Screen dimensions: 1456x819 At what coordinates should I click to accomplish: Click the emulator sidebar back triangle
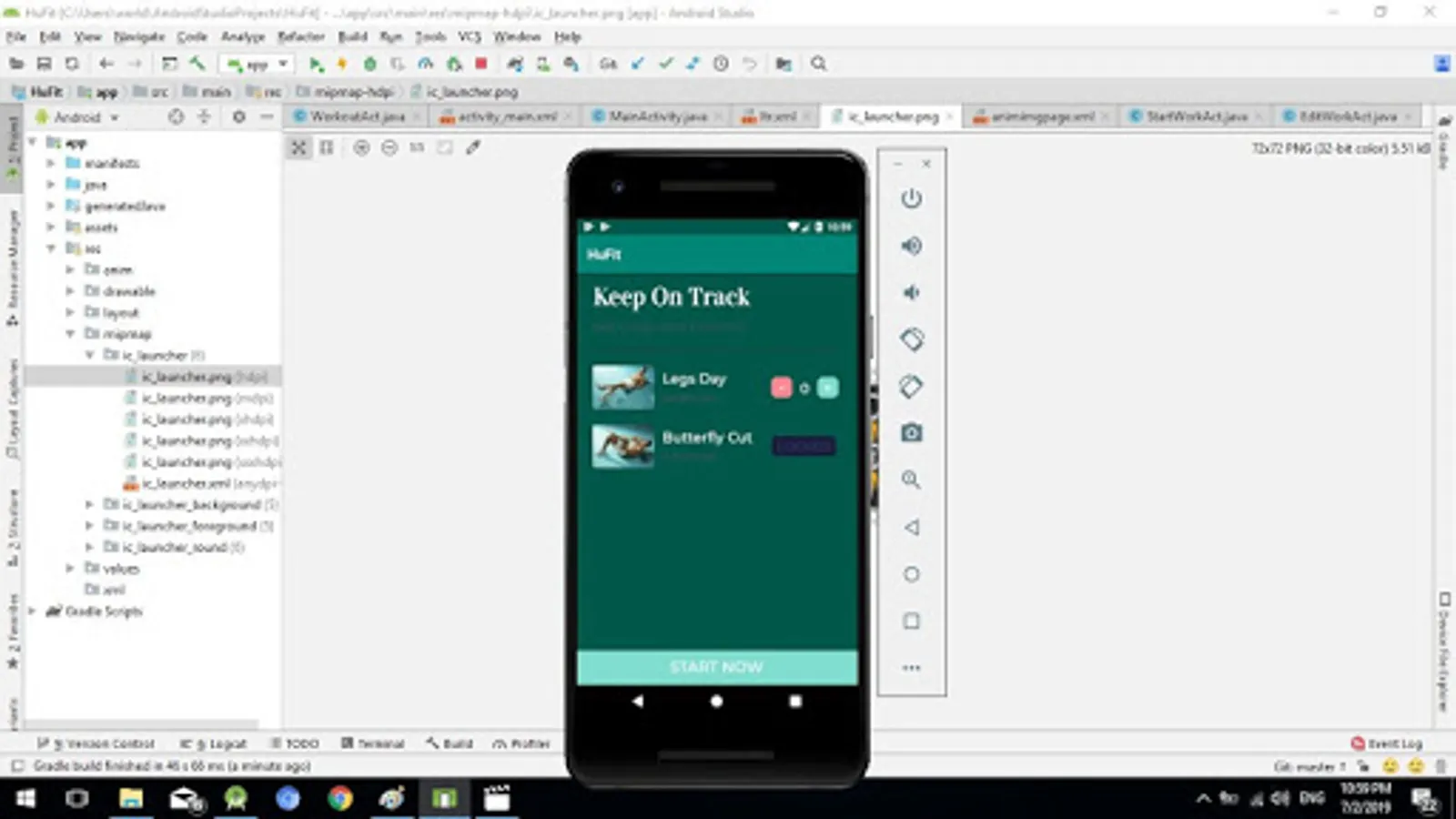911,527
